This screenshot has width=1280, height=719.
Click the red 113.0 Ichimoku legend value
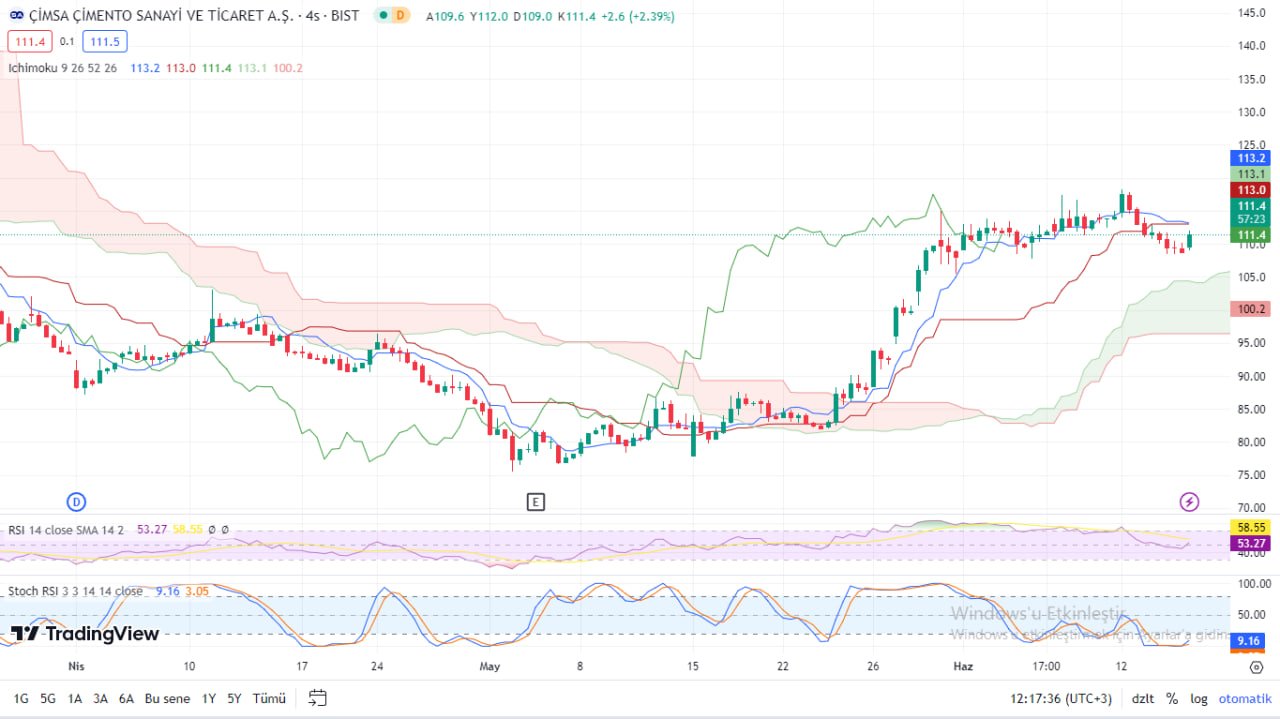pos(180,68)
